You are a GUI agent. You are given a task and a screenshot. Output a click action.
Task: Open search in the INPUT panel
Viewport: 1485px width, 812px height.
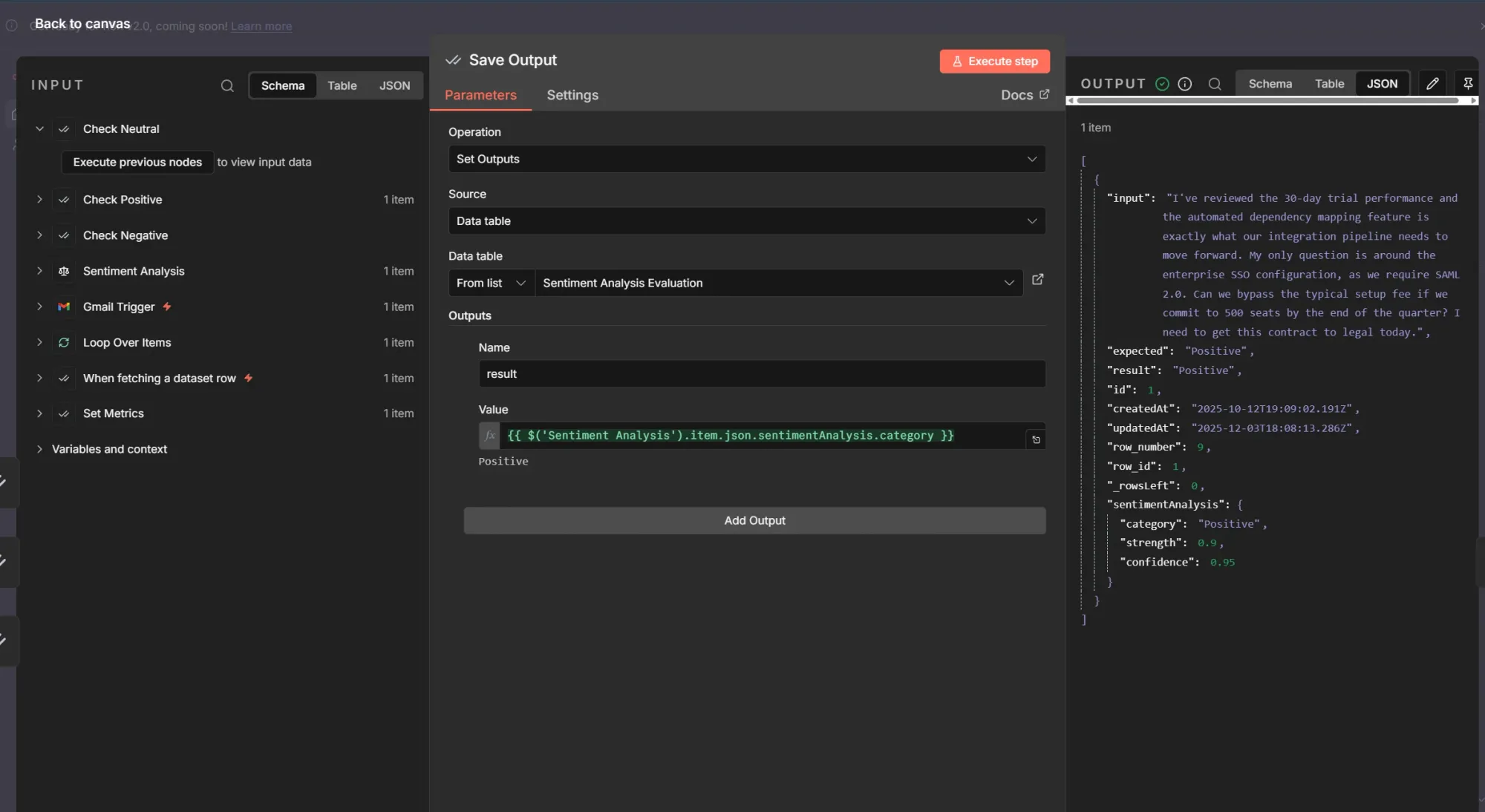coord(226,86)
